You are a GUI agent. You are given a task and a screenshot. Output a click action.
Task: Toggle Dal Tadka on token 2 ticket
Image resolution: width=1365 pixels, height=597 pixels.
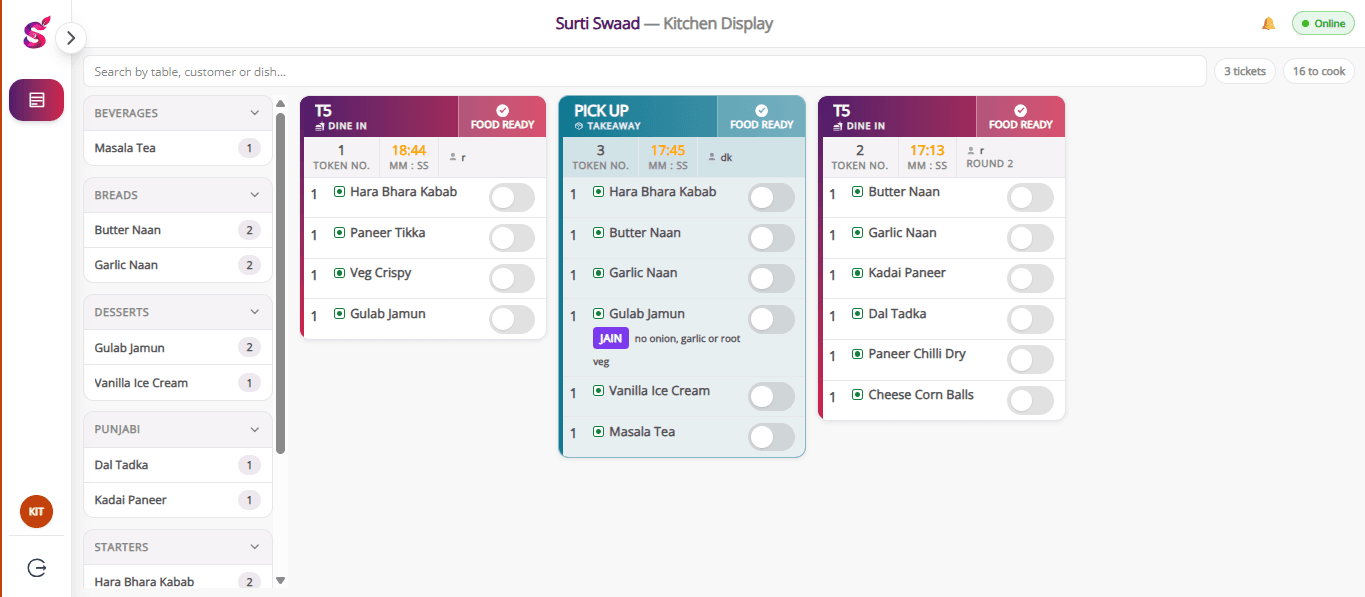point(1030,319)
